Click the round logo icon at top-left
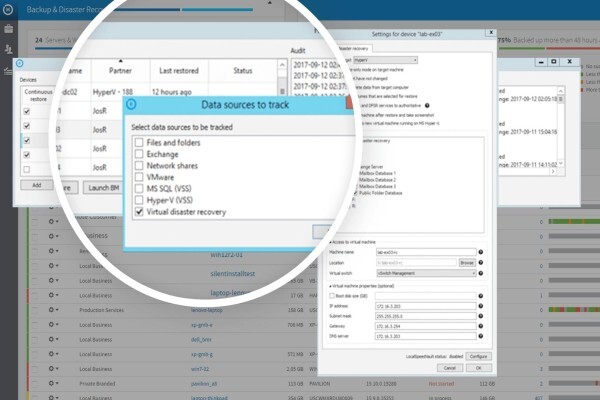The height and width of the screenshot is (400, 600). [x=8, y=10]
